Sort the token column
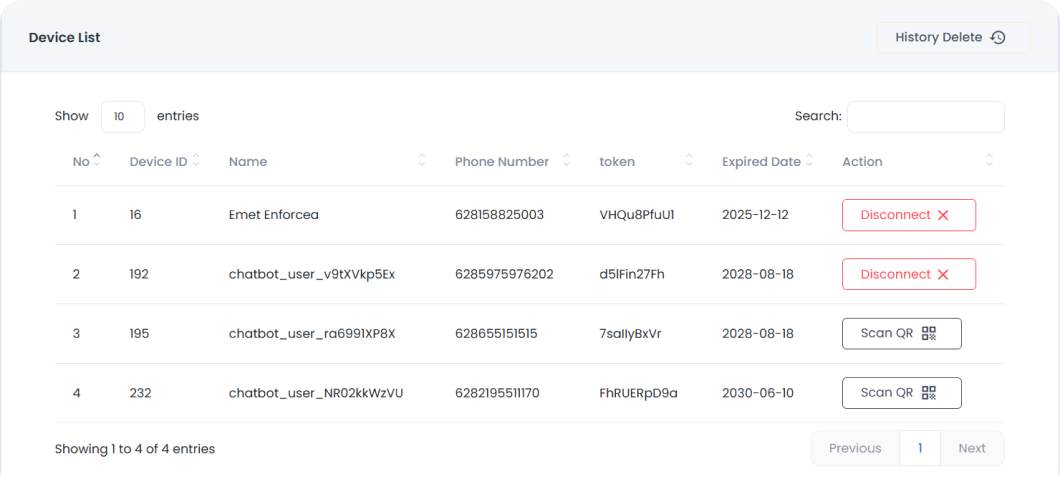Image resolution: width=1060 pixels, height=491 pixels. pyautogui.click(x=689, y=160)
